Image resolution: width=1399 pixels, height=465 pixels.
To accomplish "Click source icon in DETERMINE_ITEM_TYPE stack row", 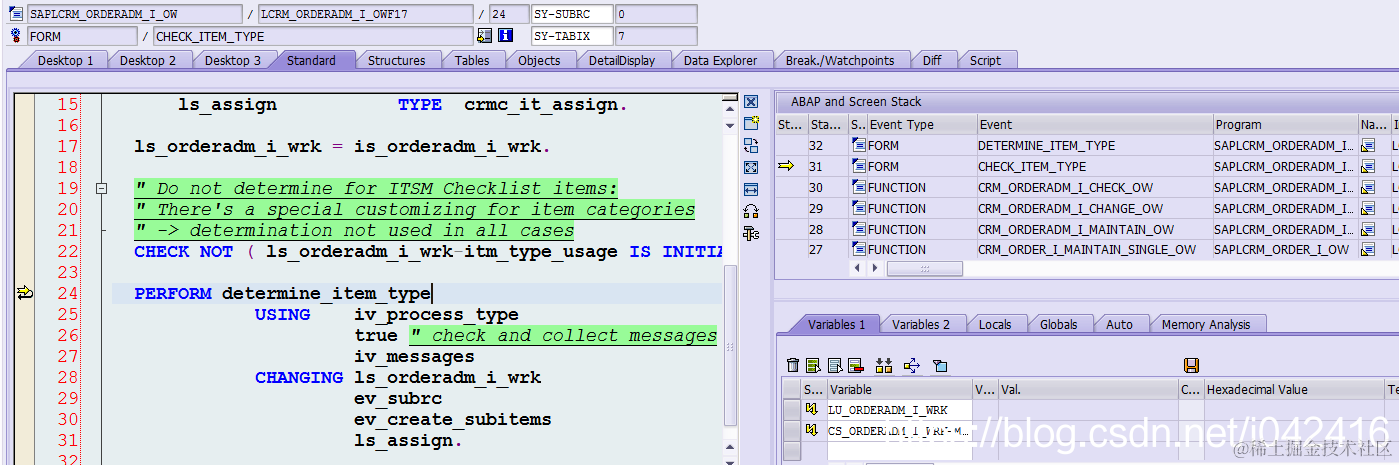I will pyautogui.click(x=858, y=146).
